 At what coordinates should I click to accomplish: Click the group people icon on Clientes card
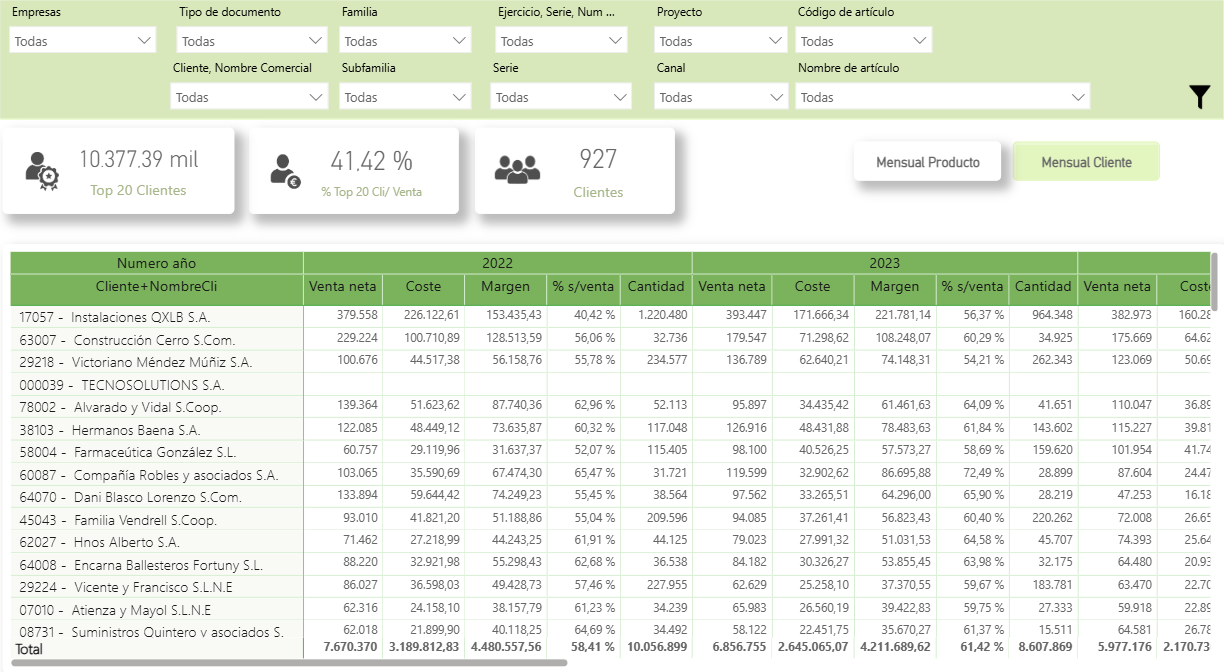click(x=517, y=170)
